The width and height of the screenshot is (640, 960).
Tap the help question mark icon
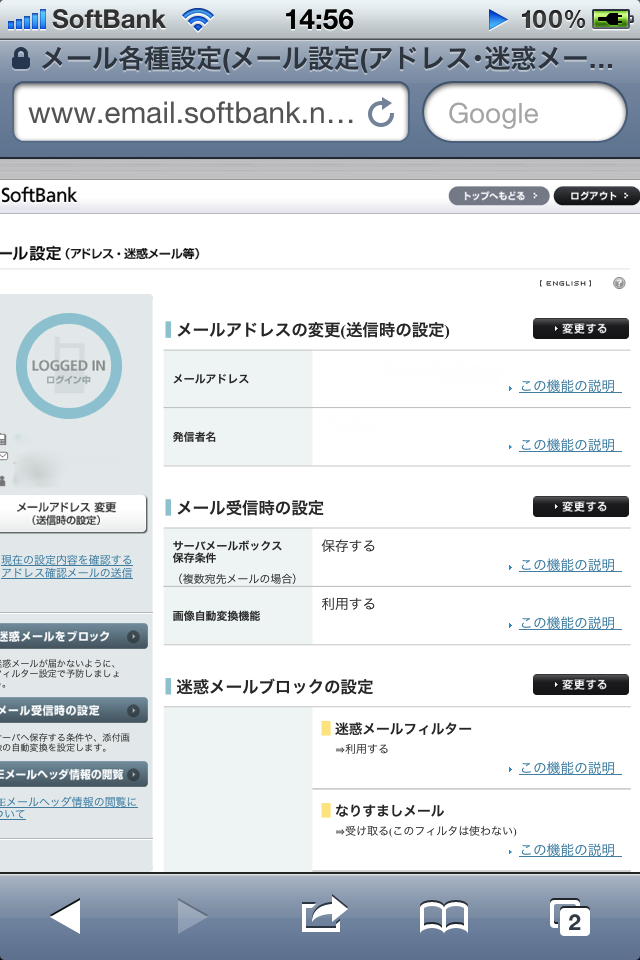pyautogui.click(x=619, y=283)
